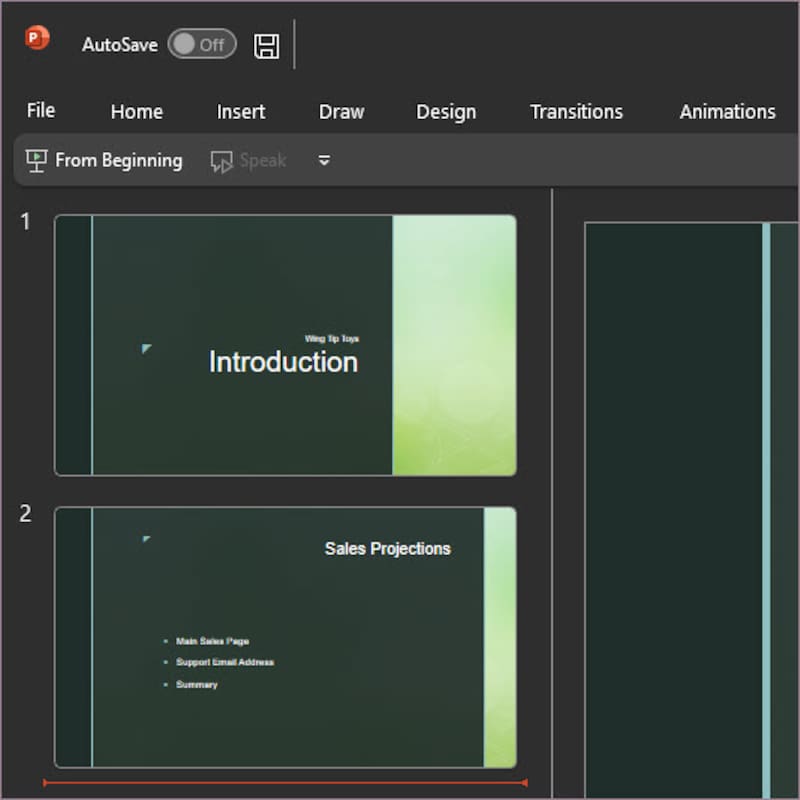
Task: Switch to the Home ribbon tab
Action: (136, 112)
